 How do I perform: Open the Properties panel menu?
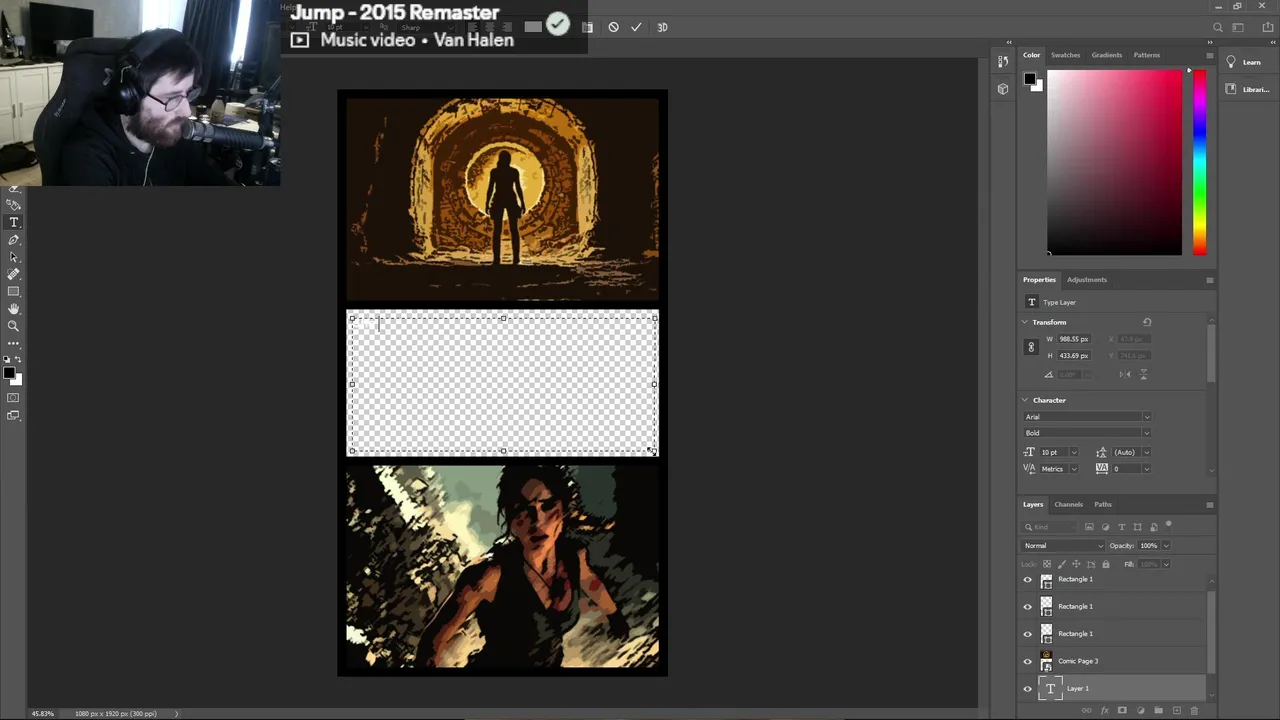[x=1209, y=280]
